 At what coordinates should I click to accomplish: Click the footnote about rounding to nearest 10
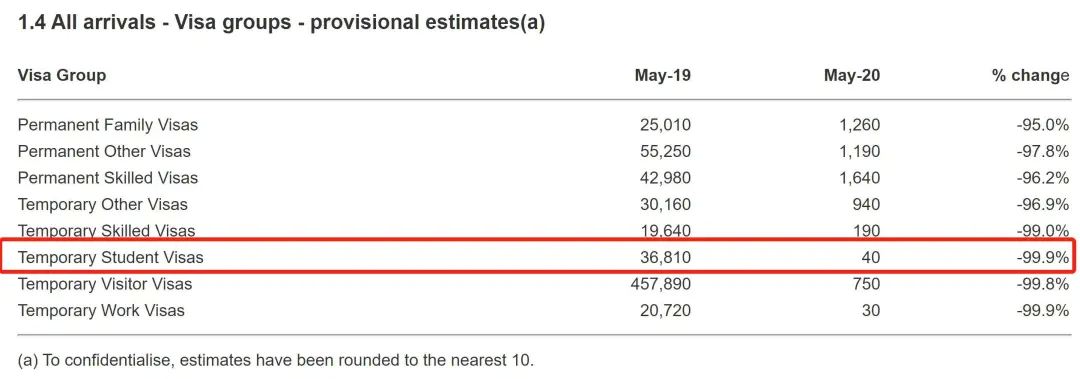point(276,360)
